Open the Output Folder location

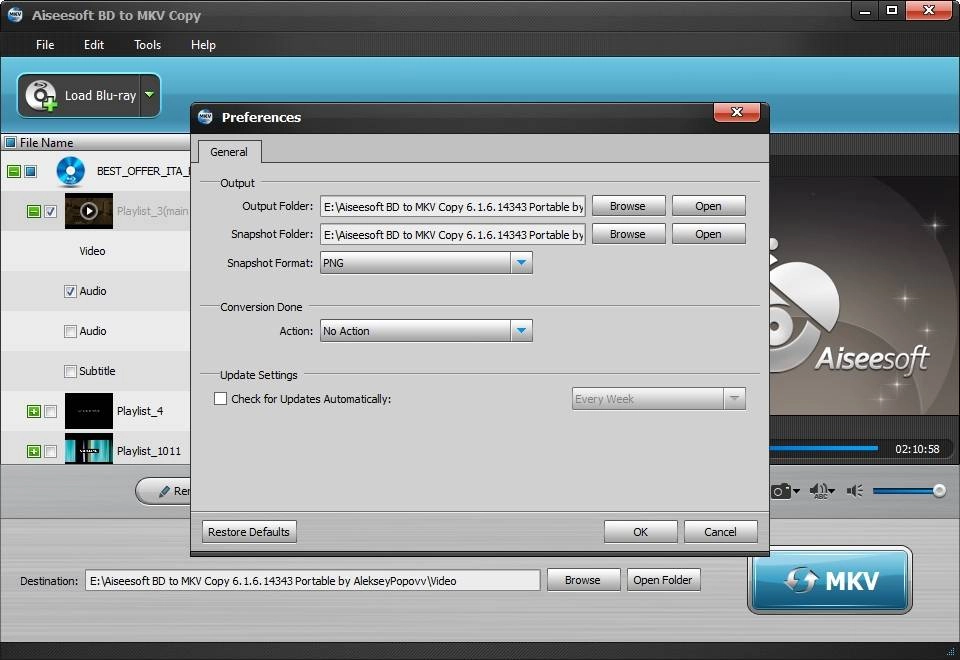[x=708, y=206]
